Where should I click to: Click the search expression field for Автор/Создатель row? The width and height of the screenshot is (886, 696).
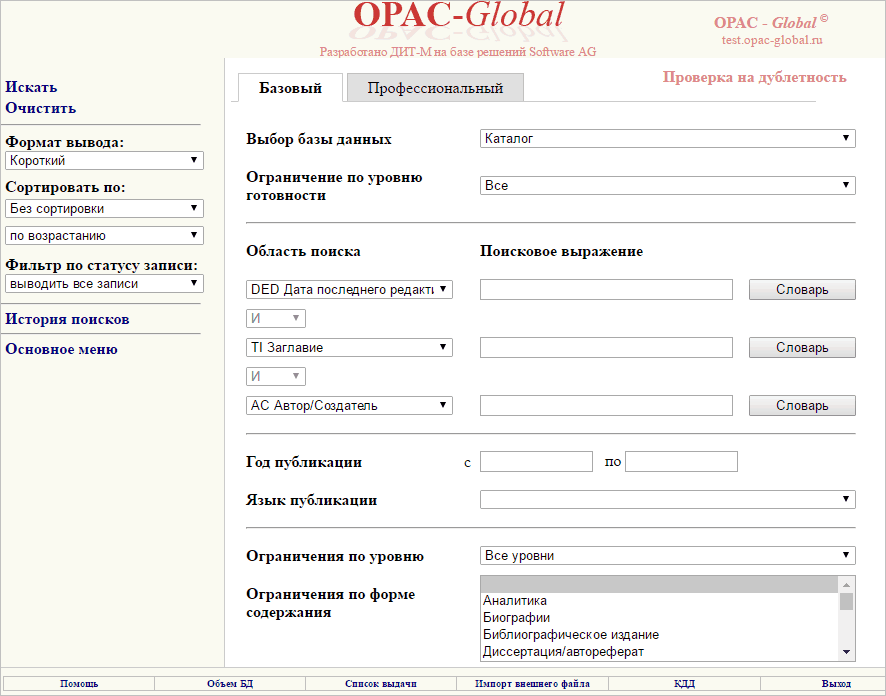(x=606, y=406)
